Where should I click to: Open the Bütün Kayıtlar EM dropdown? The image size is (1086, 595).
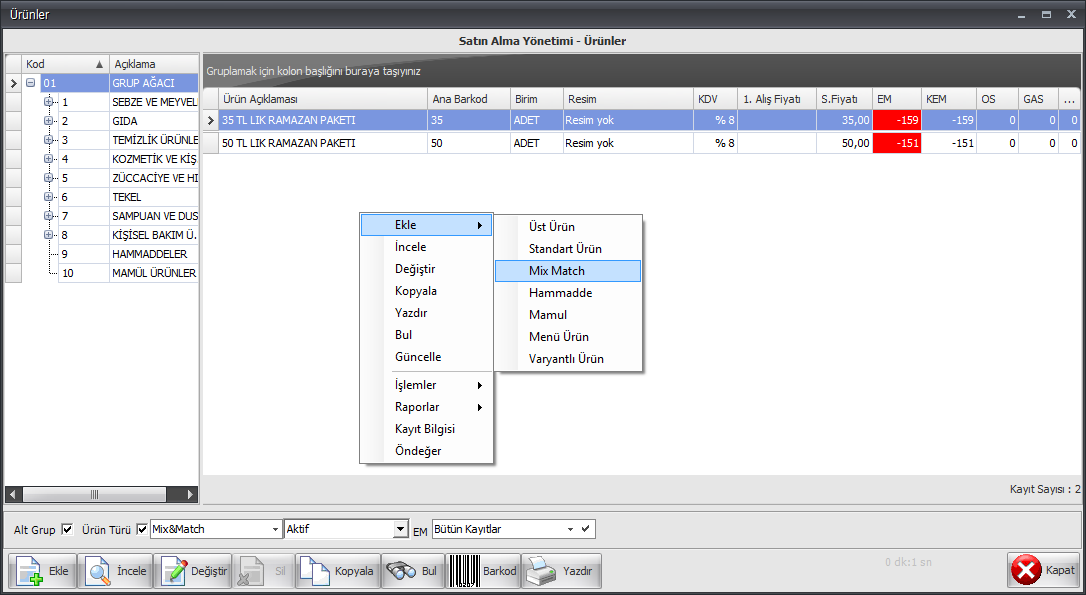tap(571, 529)
